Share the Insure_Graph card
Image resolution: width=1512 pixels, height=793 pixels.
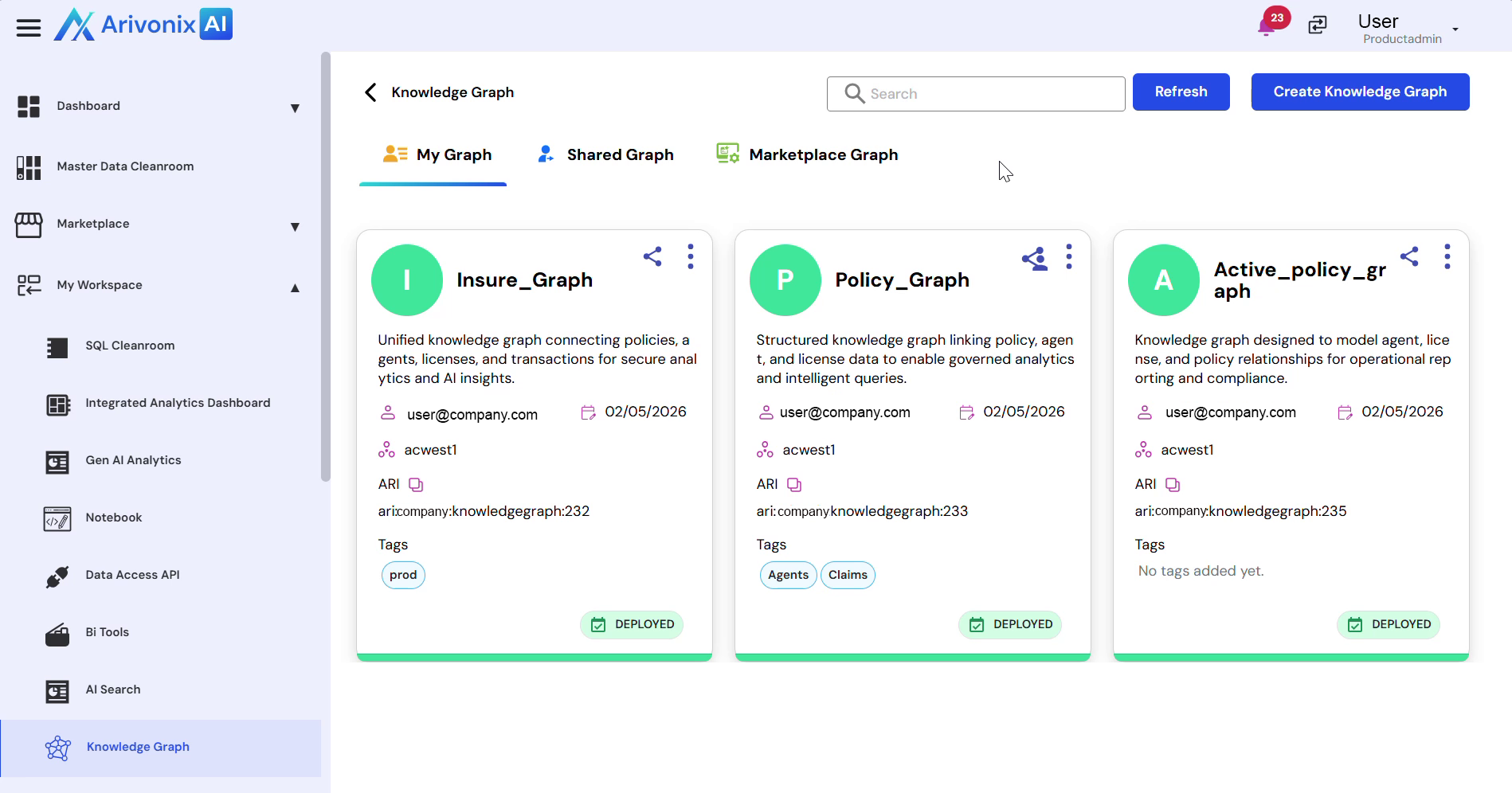[x=652, y=256]
